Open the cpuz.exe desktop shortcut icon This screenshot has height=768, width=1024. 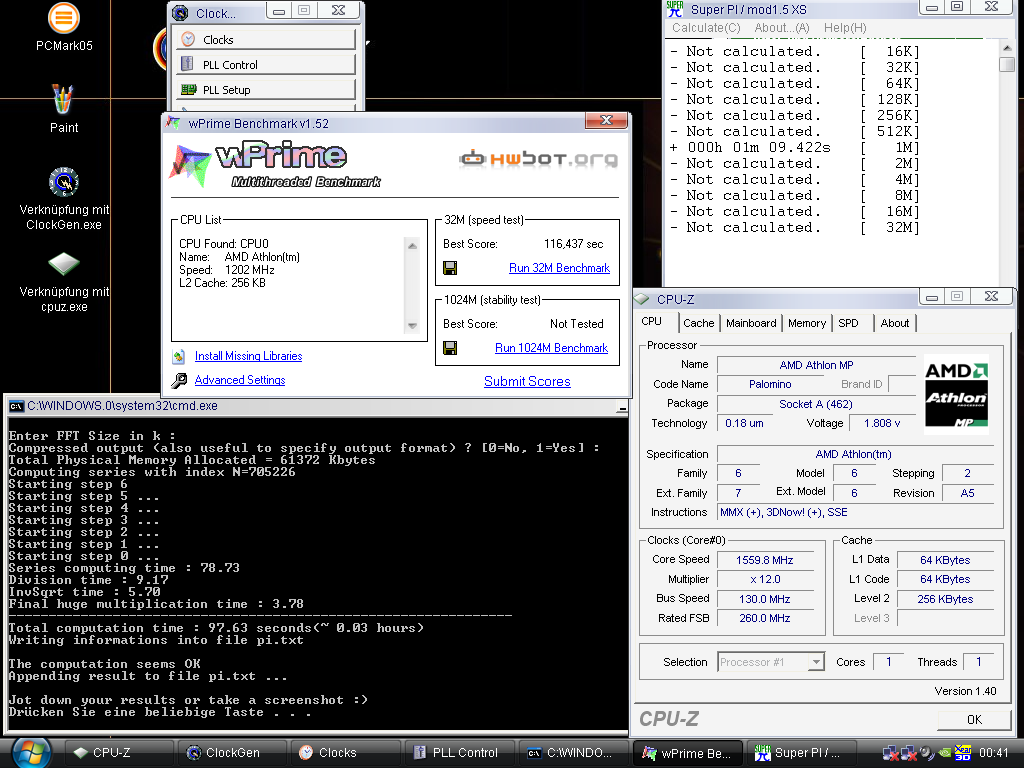(x=64, y=264)
